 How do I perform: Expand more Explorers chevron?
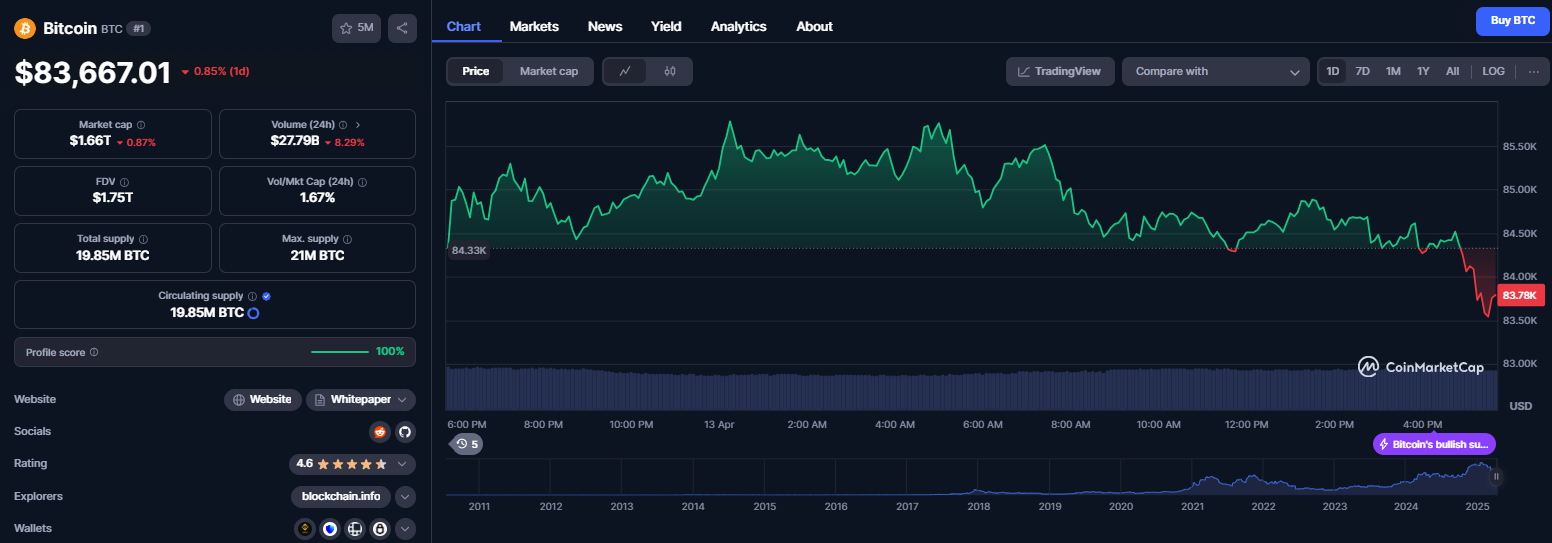pyautogui.click(x=405, y=496)
